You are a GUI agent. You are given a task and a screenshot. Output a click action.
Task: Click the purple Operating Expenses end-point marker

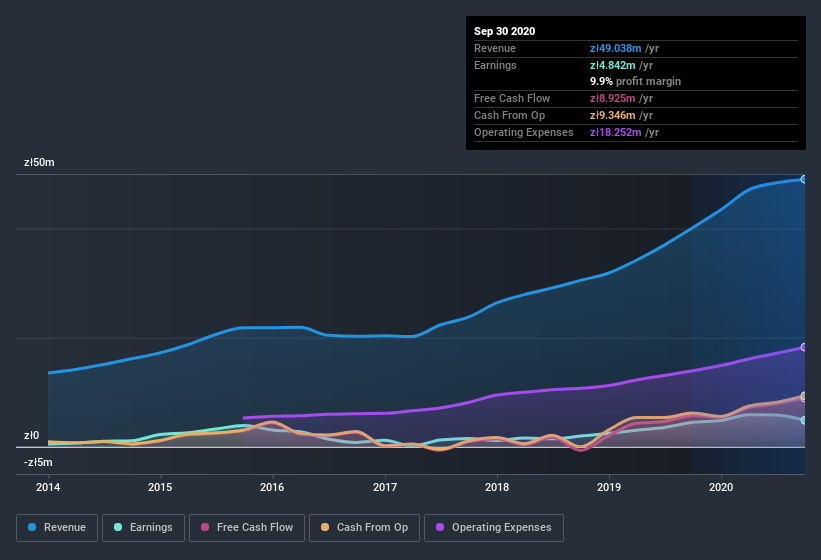click(803, 347)
